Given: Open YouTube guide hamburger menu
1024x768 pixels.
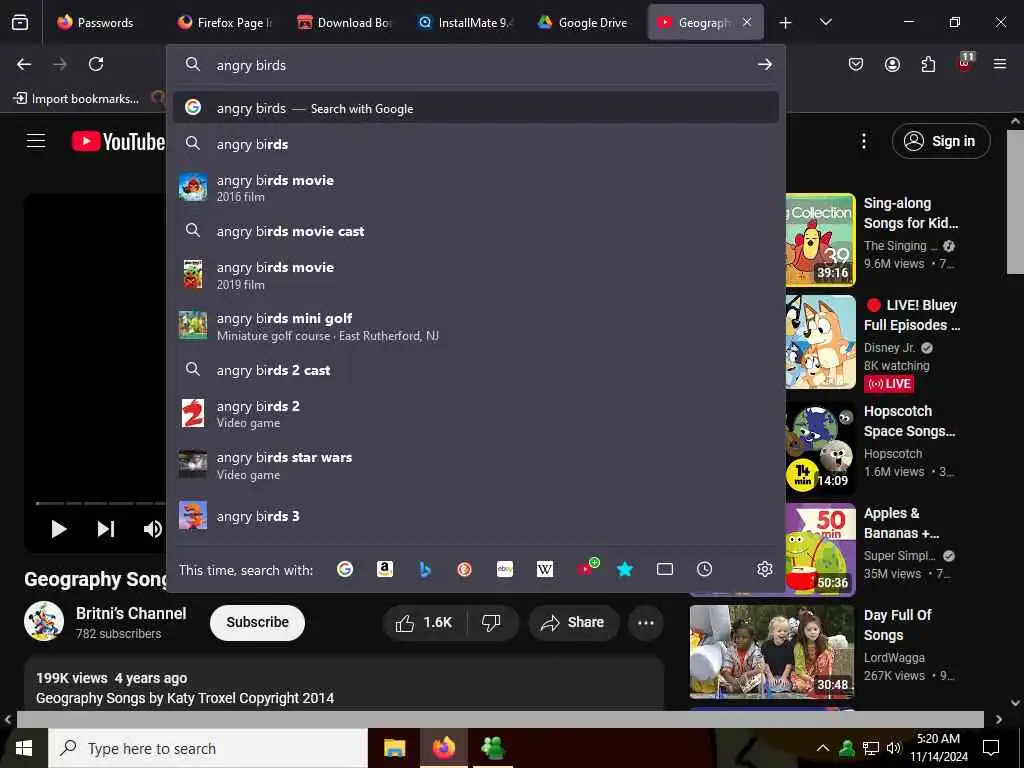Looking at the screenshot, I should click(36, 141).
